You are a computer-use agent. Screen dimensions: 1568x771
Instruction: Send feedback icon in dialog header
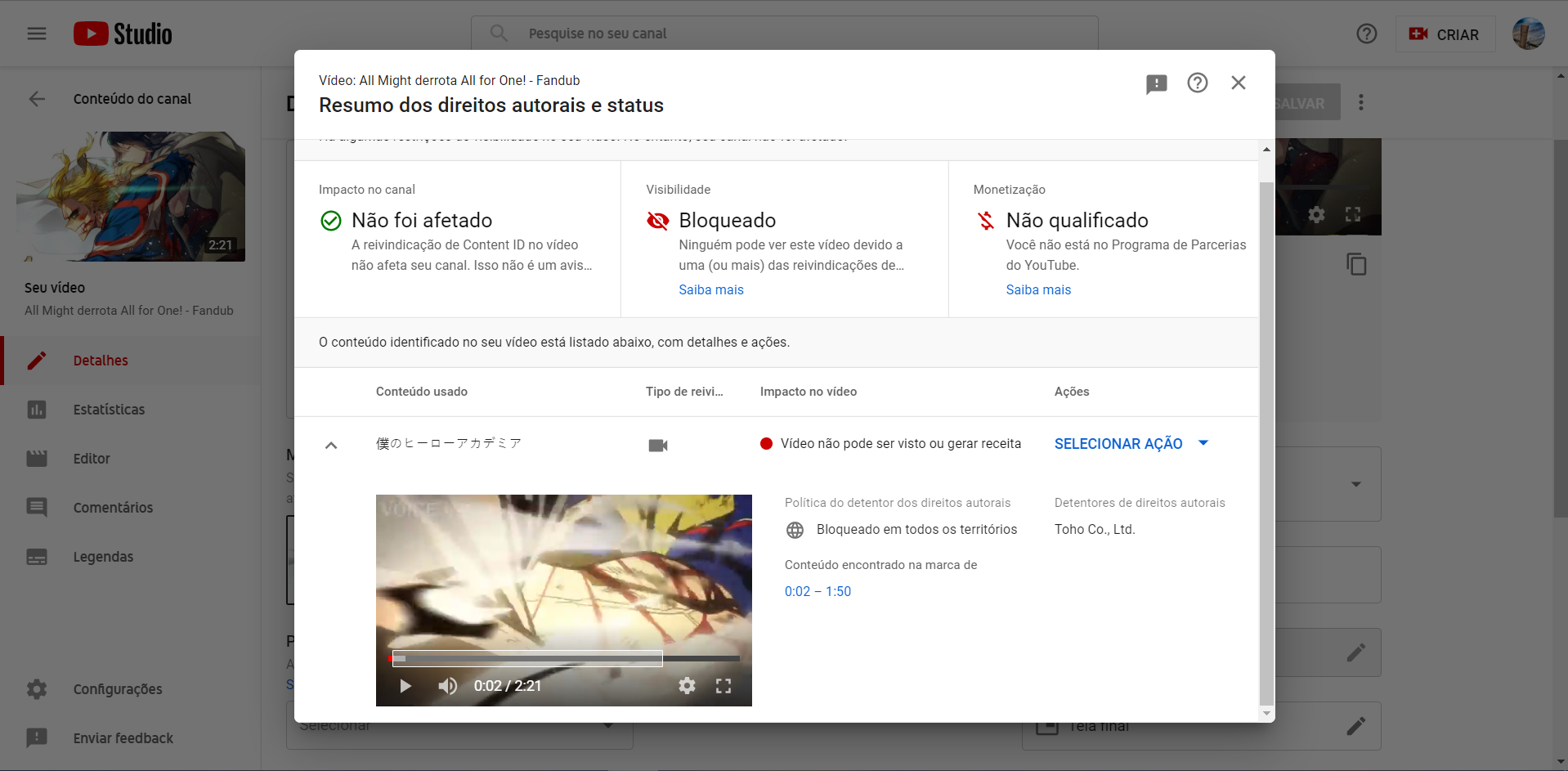(x=1156, y=83)
